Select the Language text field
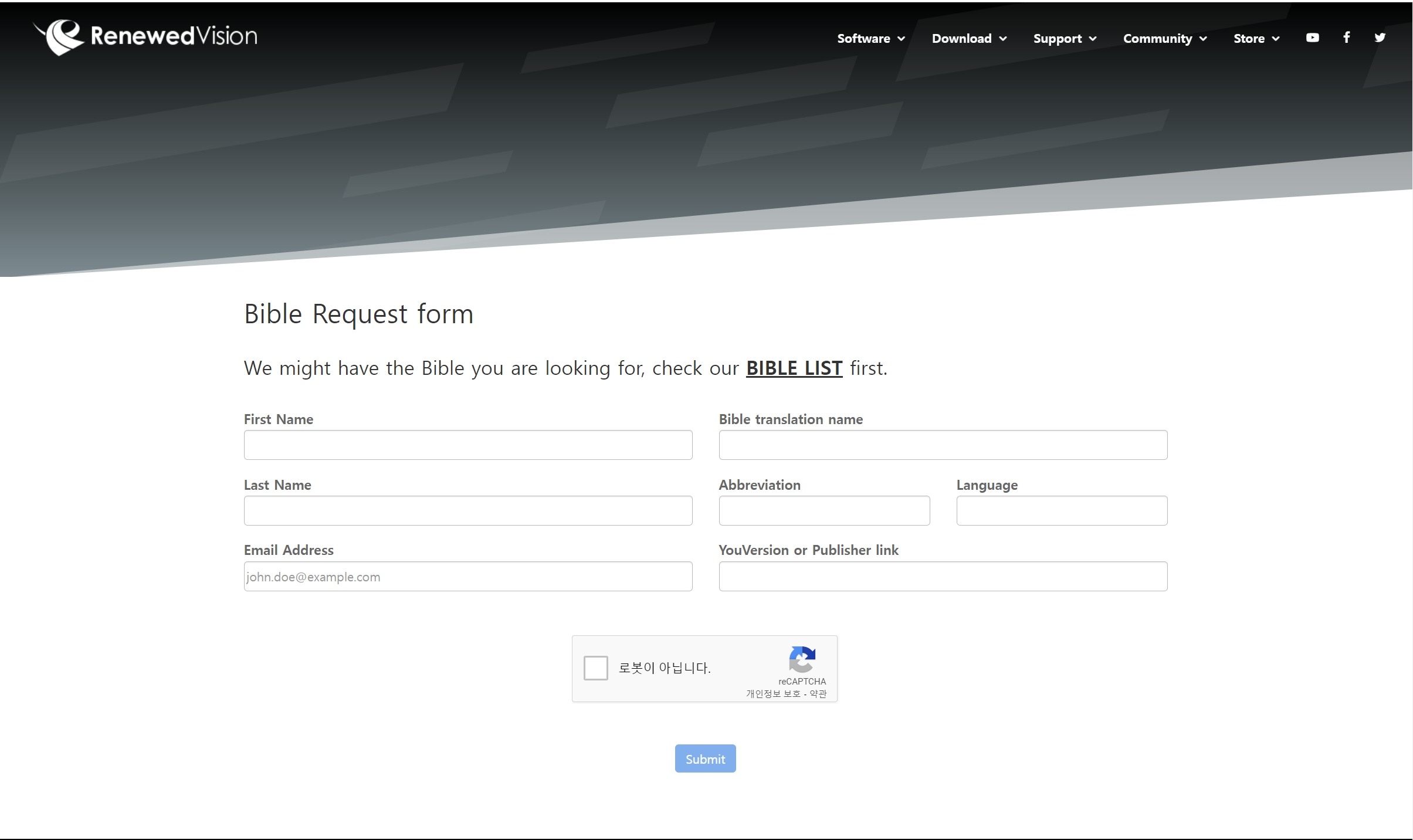Image resolution: width=1413 pixels, height=840 pixels. click(1061, 511)
